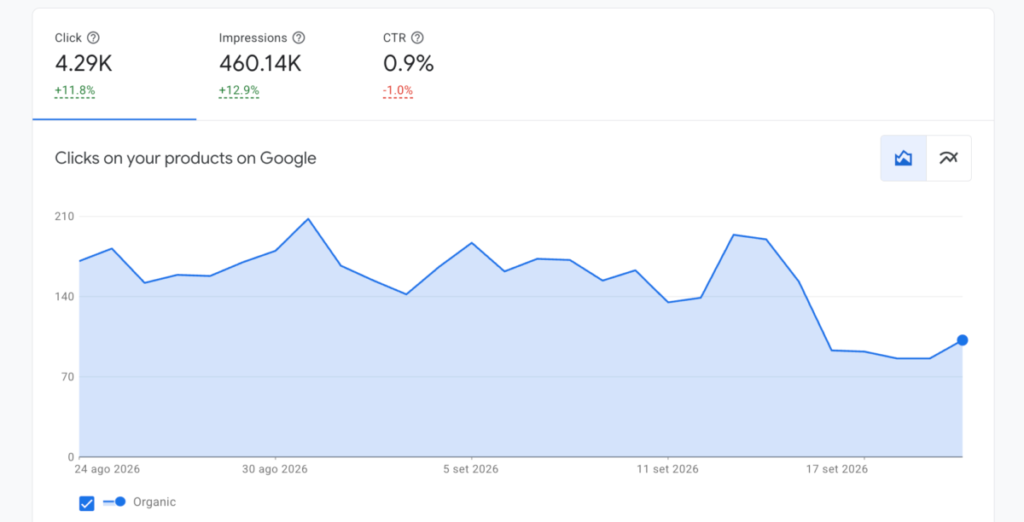Click the 5 set 2026 axis label
Image resolution: width=1024 pixels, height=522 pixels.
point(471,469)
